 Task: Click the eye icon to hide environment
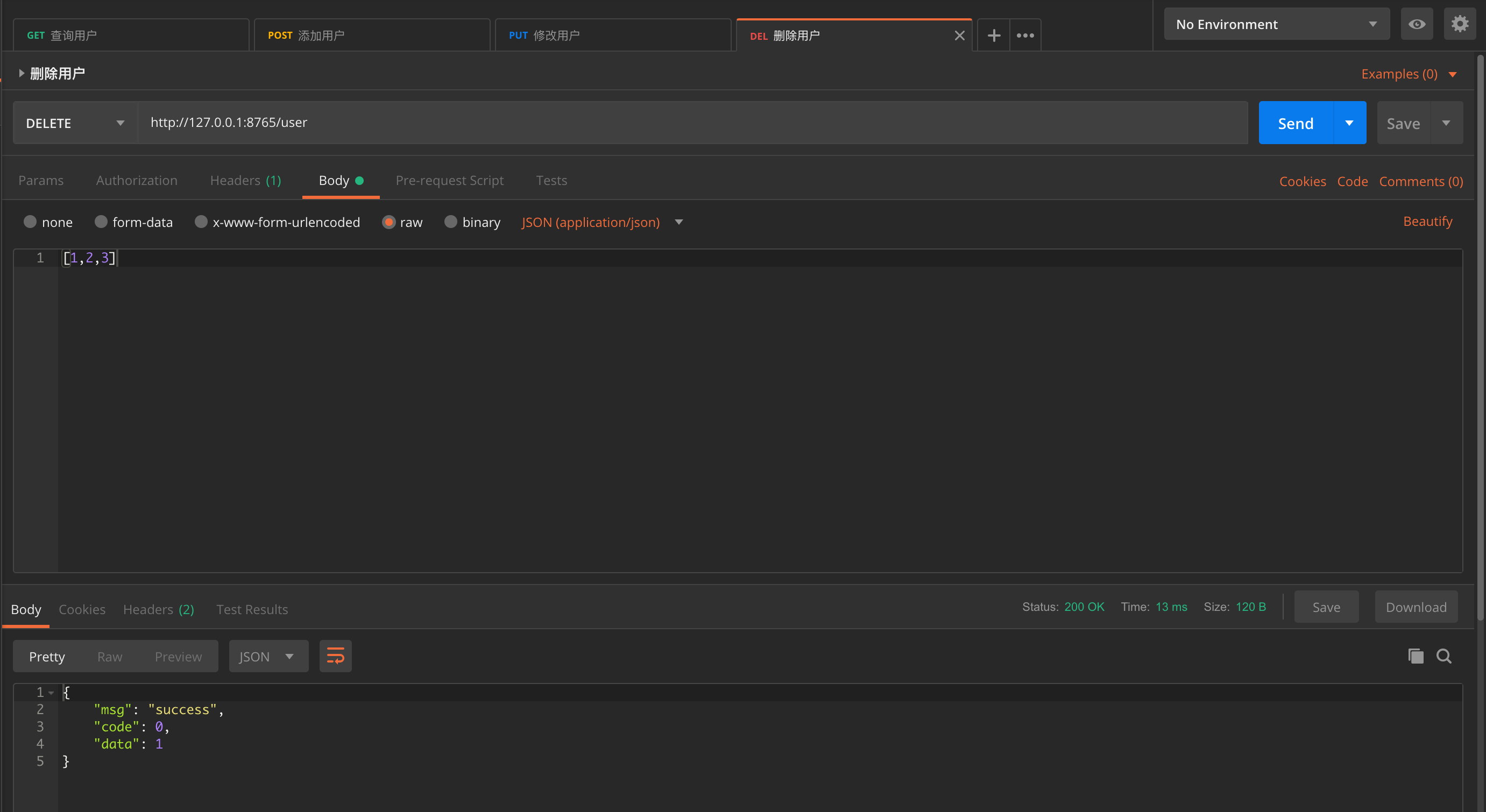(x=1417, y=24)
